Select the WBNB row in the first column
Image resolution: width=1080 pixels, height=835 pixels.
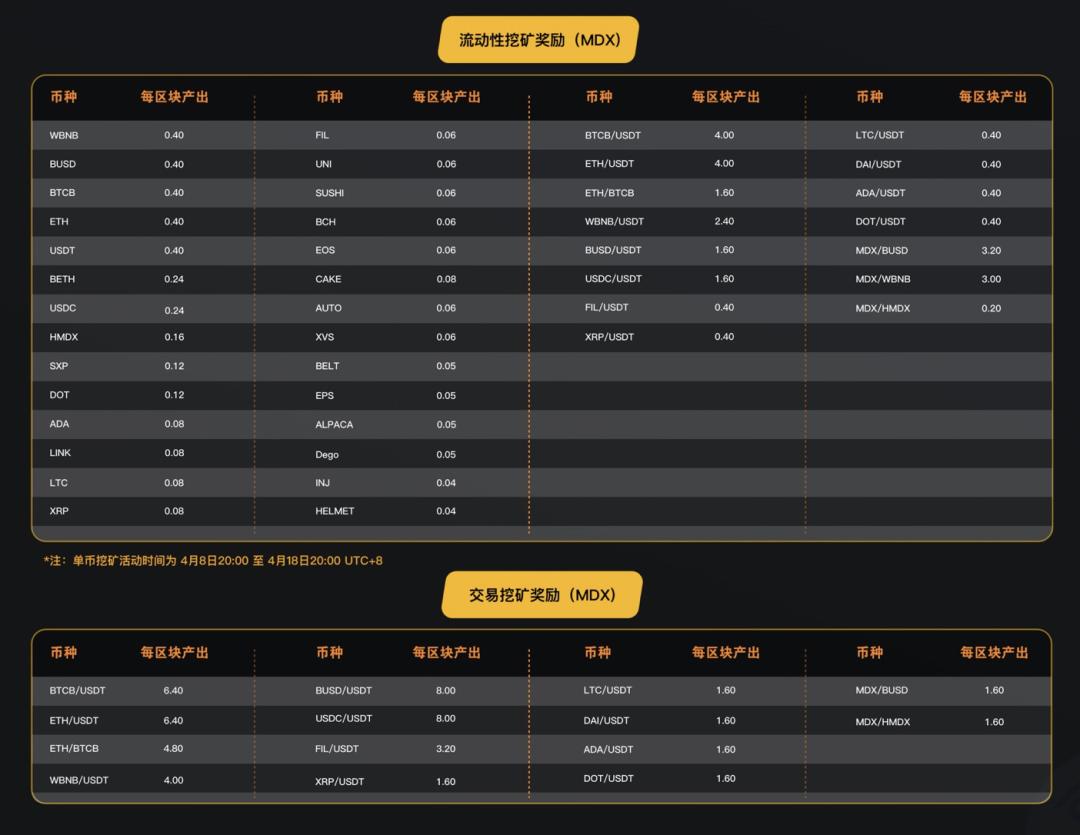coord(62,135)
